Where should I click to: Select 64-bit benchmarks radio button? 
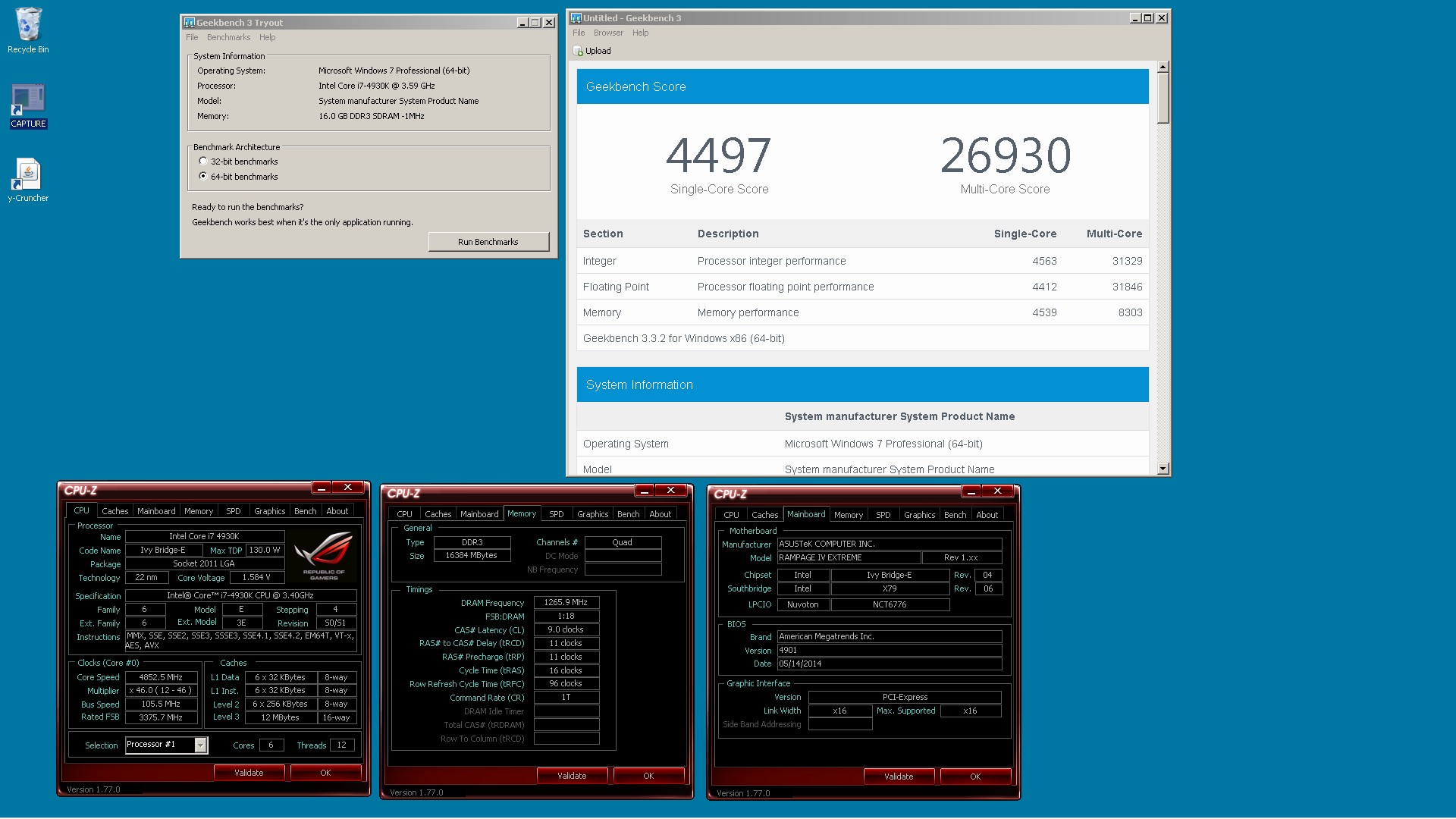coord(203,176)
